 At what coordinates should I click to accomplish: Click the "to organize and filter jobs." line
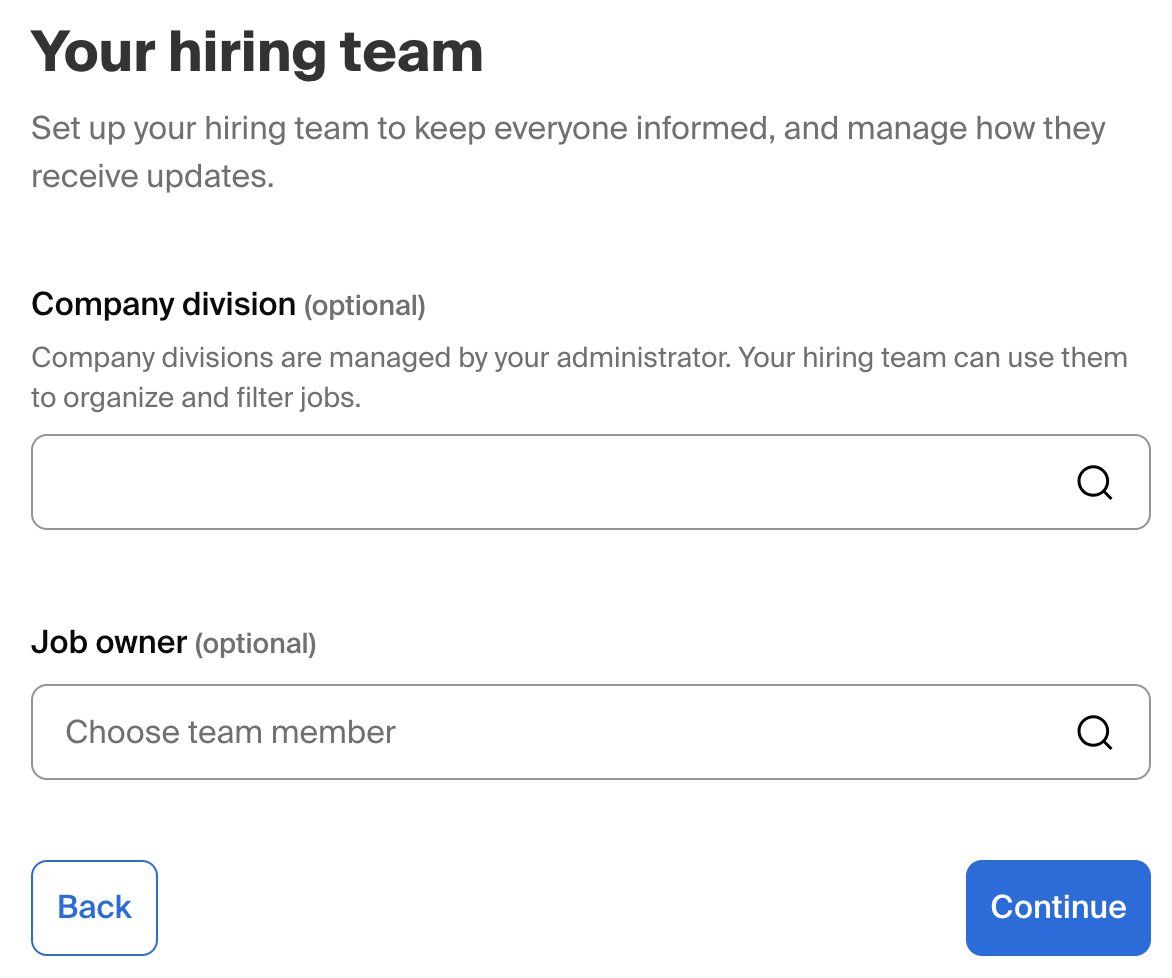(x=195, y=398)
